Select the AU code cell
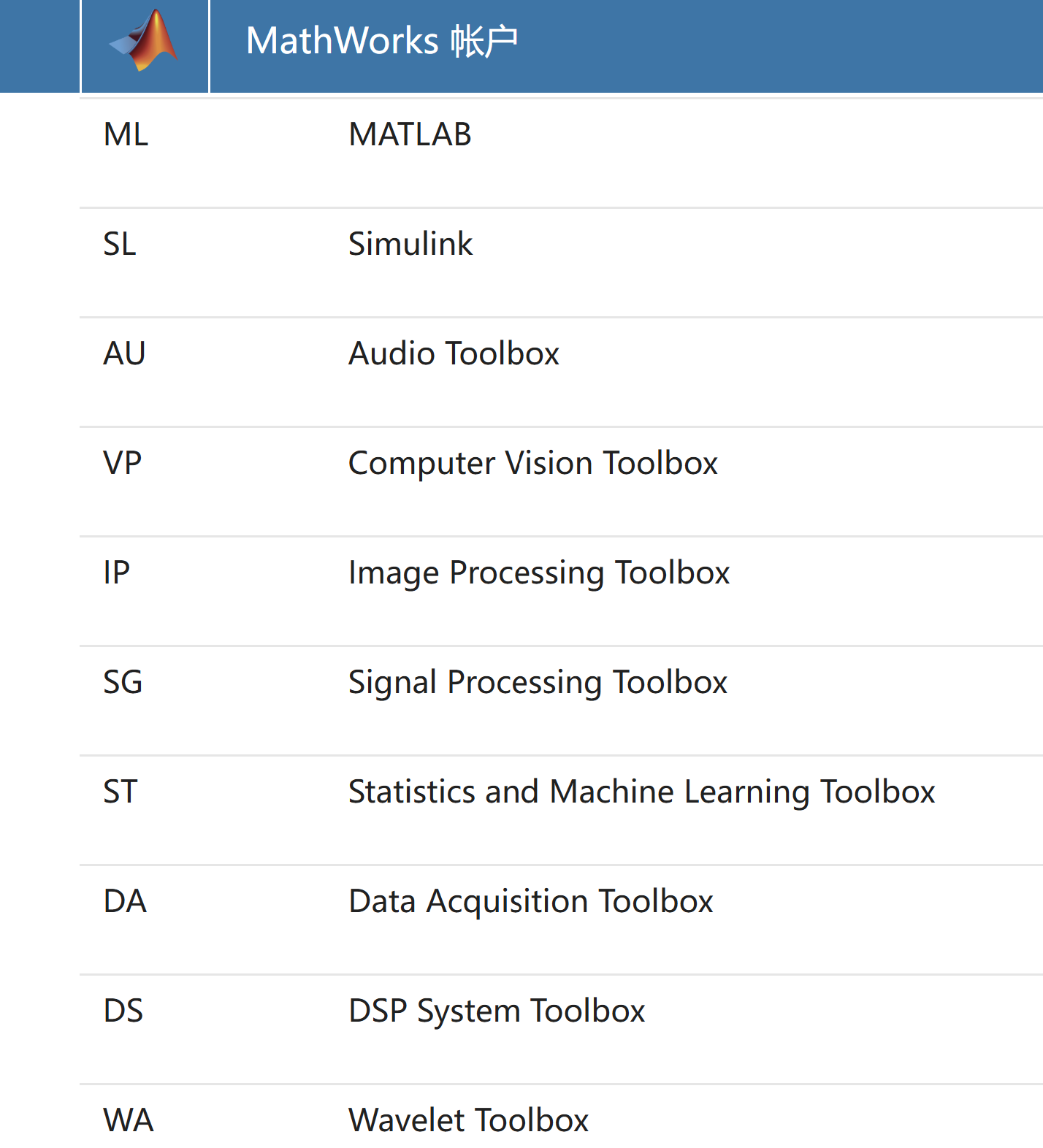This screenshot has height=1148, width=1043. click(124, 353)
